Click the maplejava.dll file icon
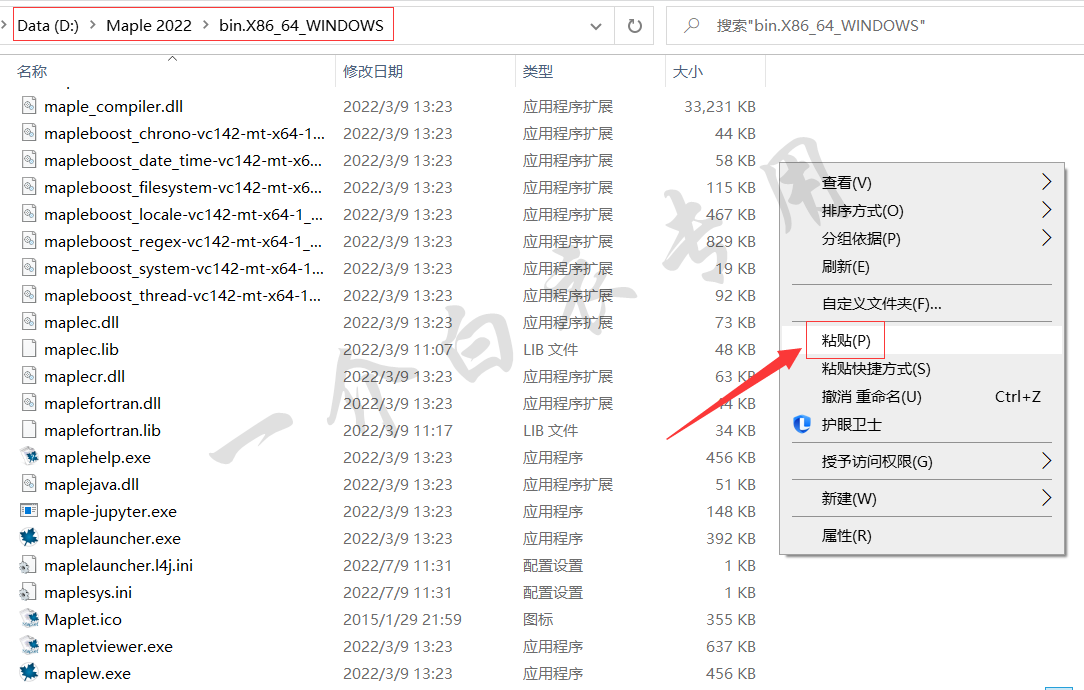 (29, 483)
